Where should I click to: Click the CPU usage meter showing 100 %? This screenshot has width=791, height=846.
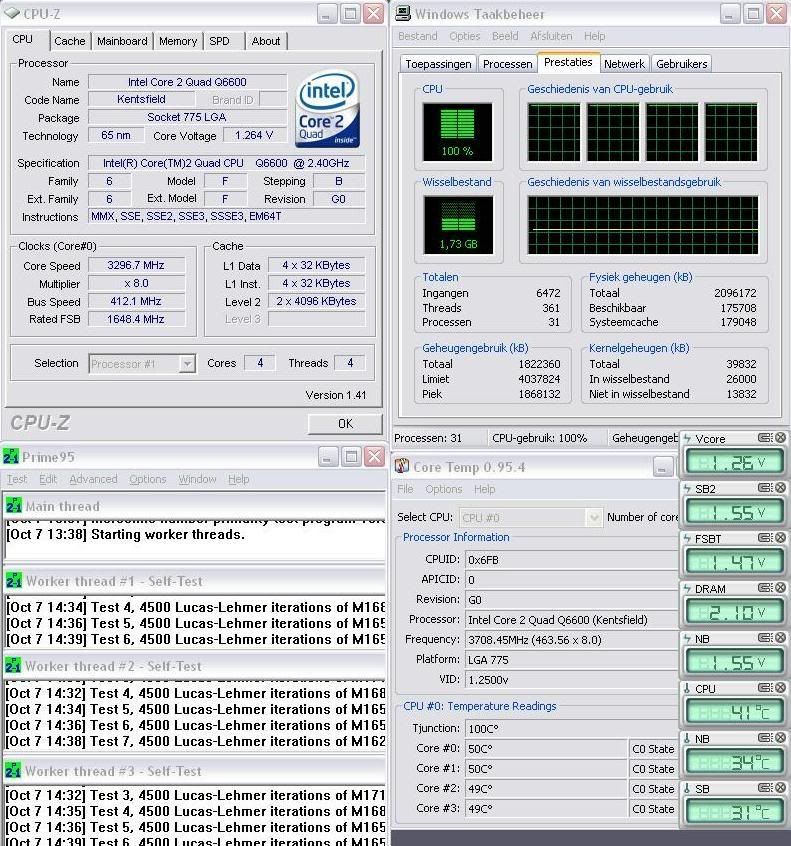click(x=458, y=132)
